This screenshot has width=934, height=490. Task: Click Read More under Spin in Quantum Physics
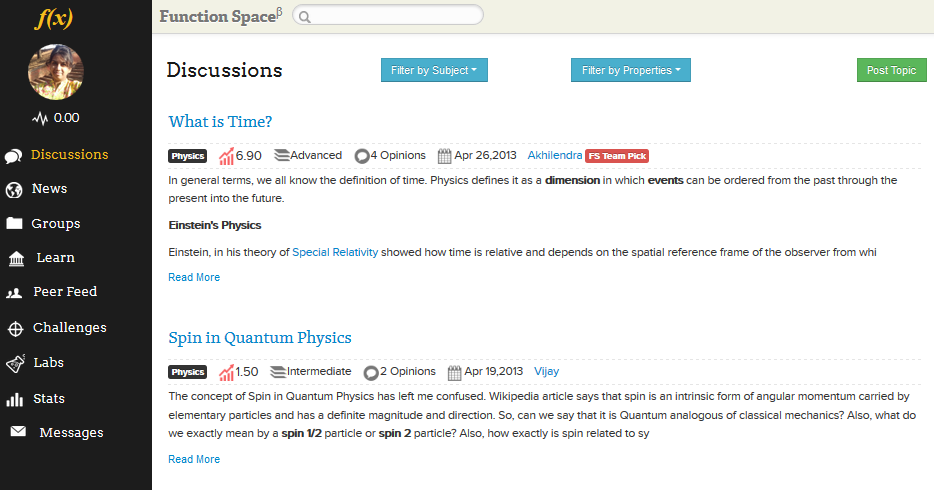tap(194, 459)
